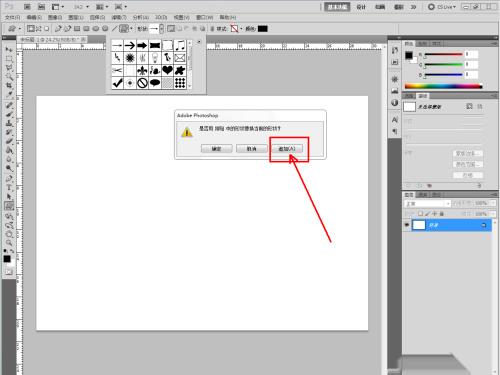Image resolution: width=500 pixels, height=375 pixels.
Task: Toggle lock image pixels in Layers panel
Action: 428,214
